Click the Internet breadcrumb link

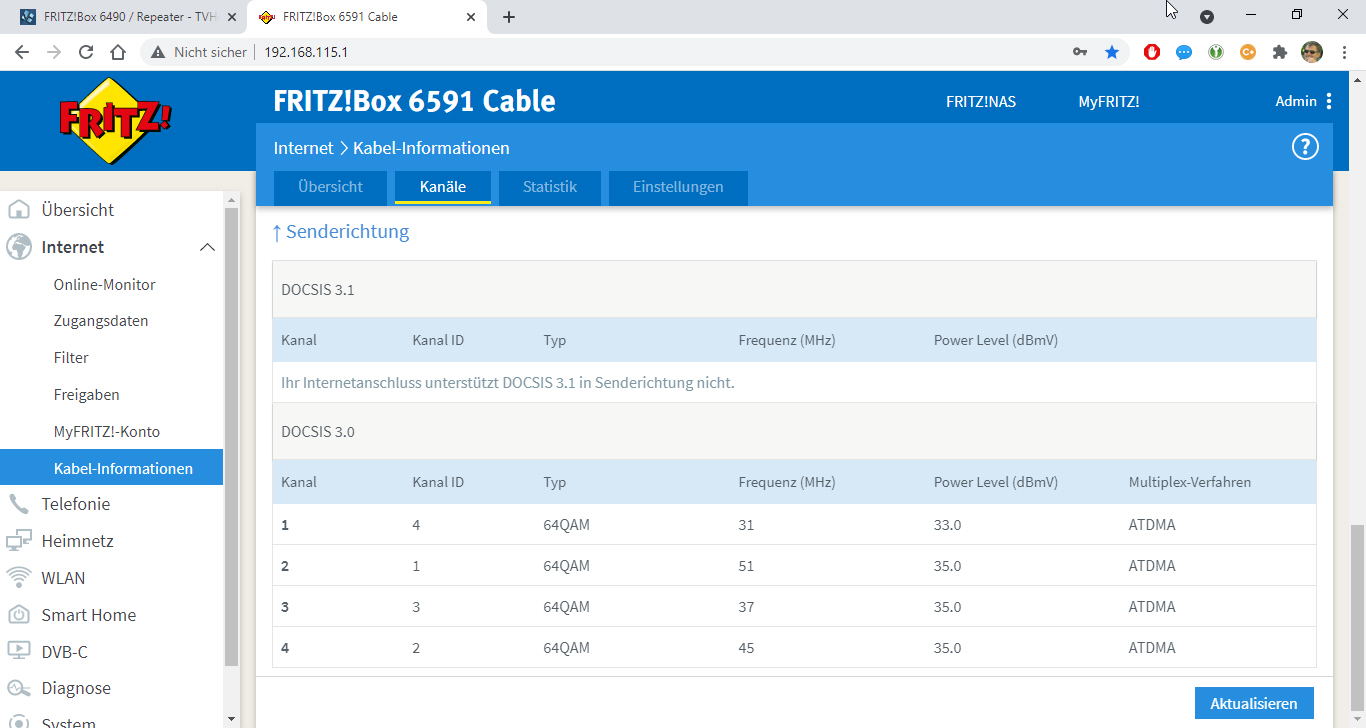(x=303, y=148)
